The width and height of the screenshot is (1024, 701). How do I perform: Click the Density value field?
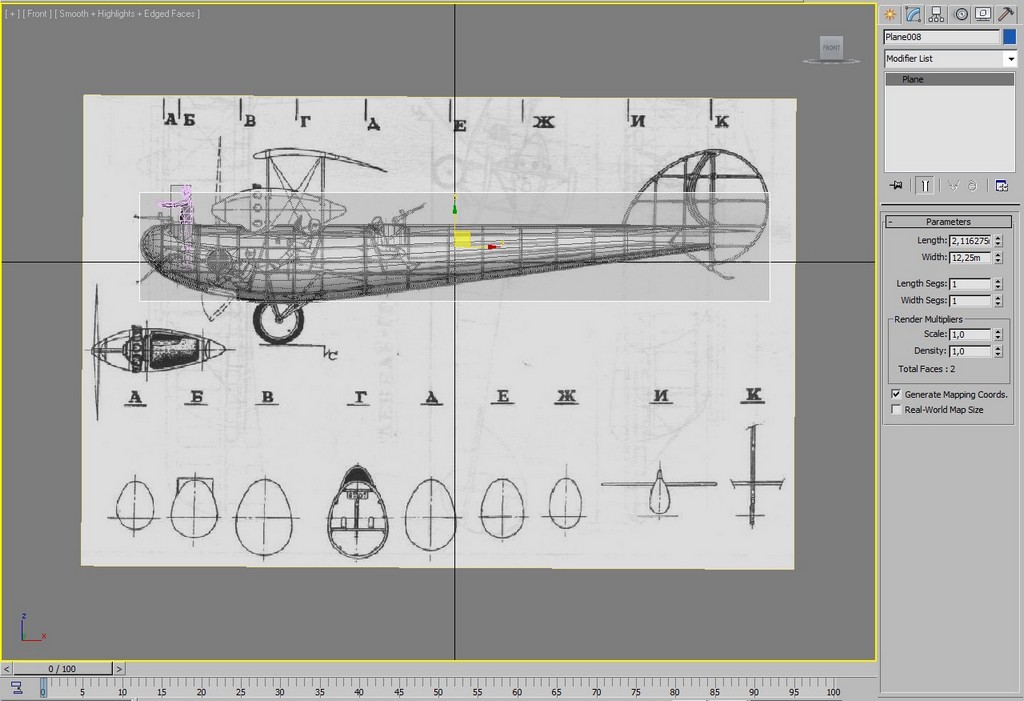pos(970,351)
